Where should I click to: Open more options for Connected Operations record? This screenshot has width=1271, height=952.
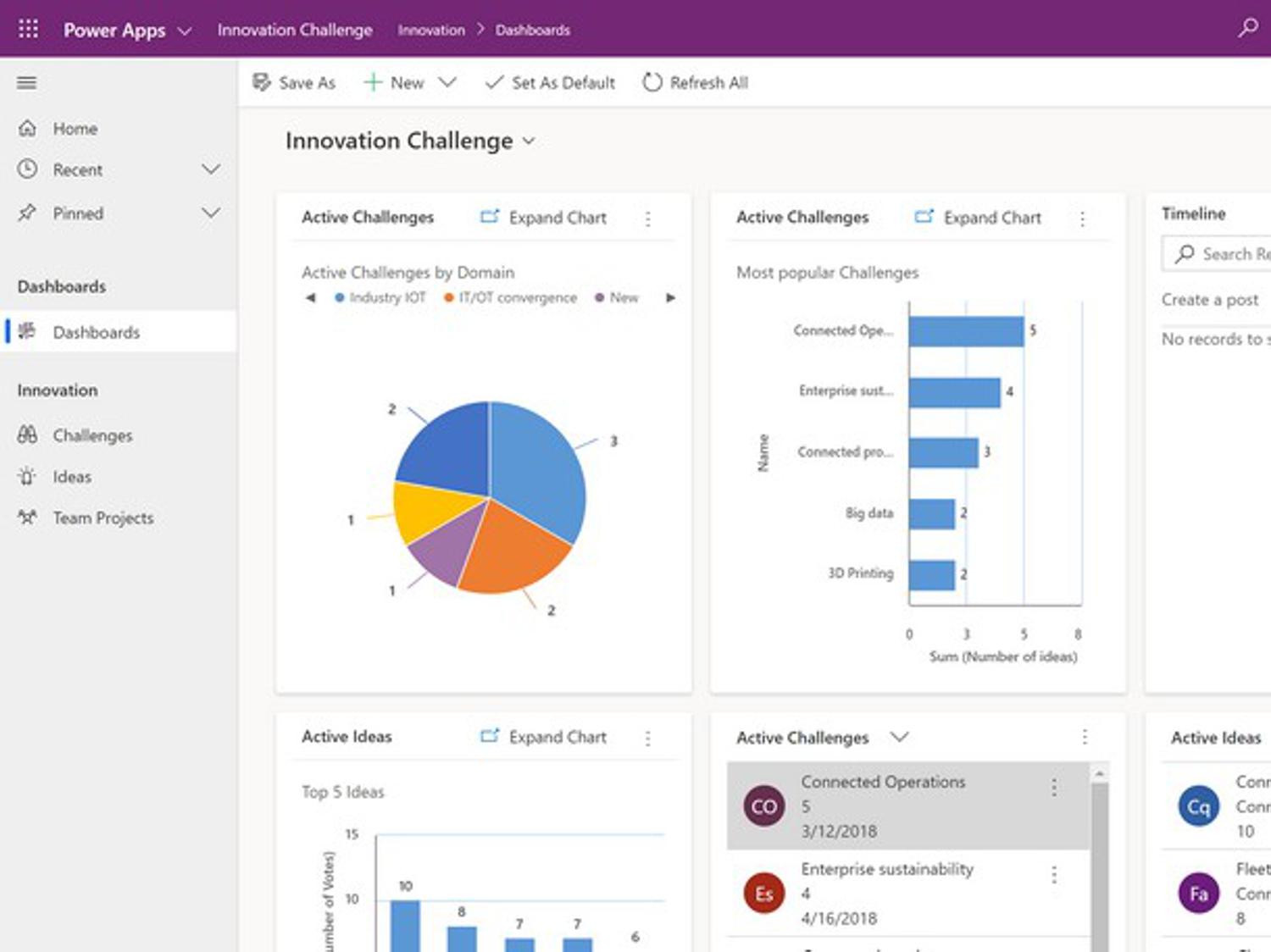coord(1054,788)
